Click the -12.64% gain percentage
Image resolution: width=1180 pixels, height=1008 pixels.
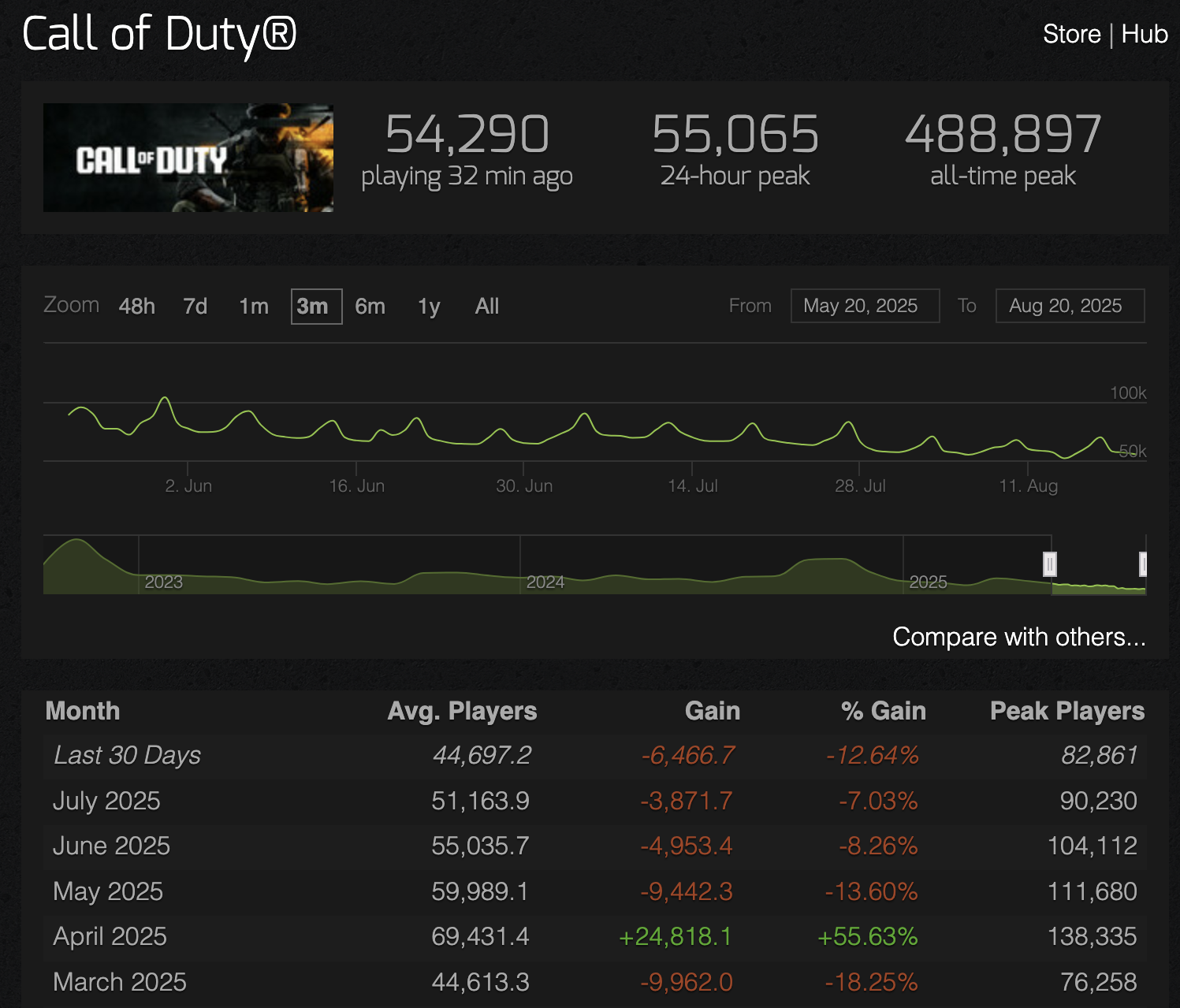point(873,756)
